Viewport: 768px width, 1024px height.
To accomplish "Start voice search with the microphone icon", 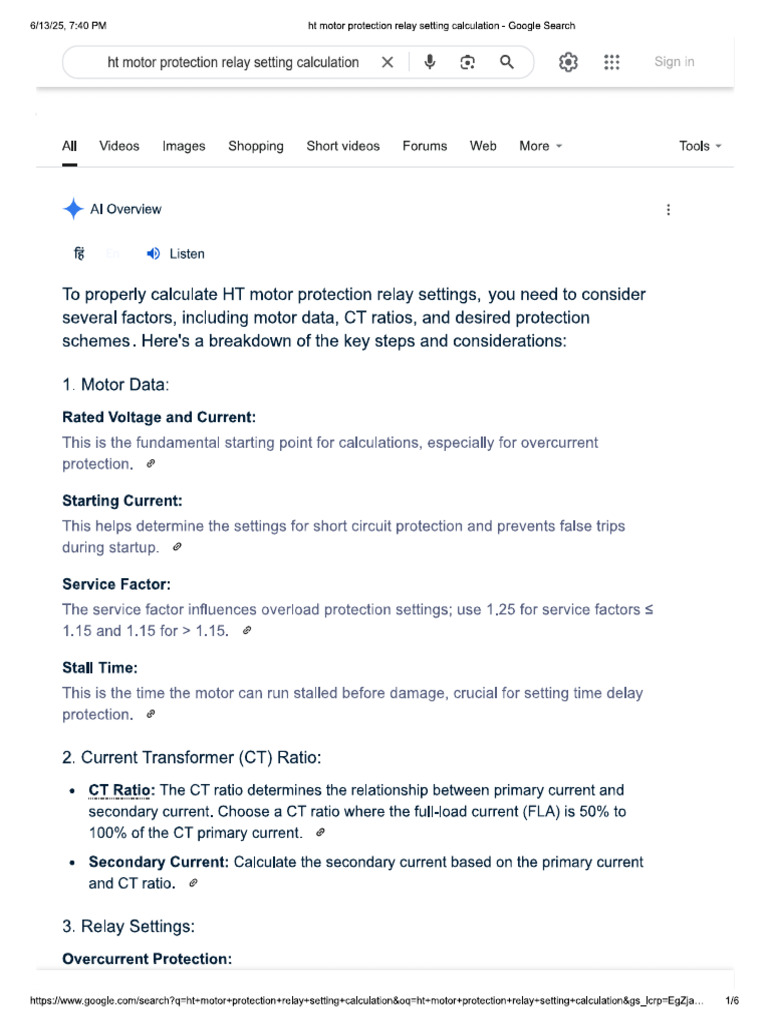I will coord(430,62).
